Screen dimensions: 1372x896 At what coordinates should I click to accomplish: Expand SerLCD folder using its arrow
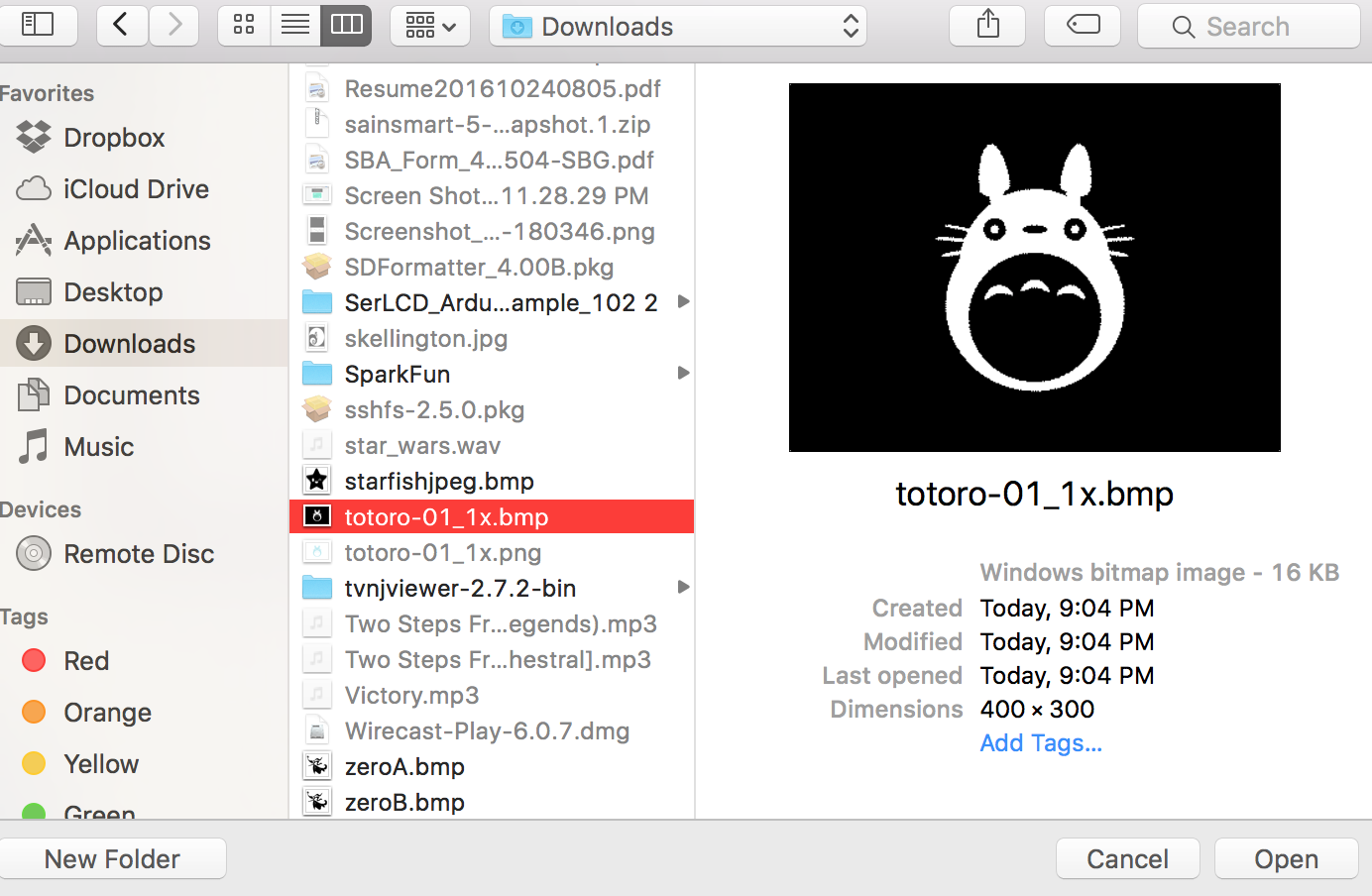(683, 302)
